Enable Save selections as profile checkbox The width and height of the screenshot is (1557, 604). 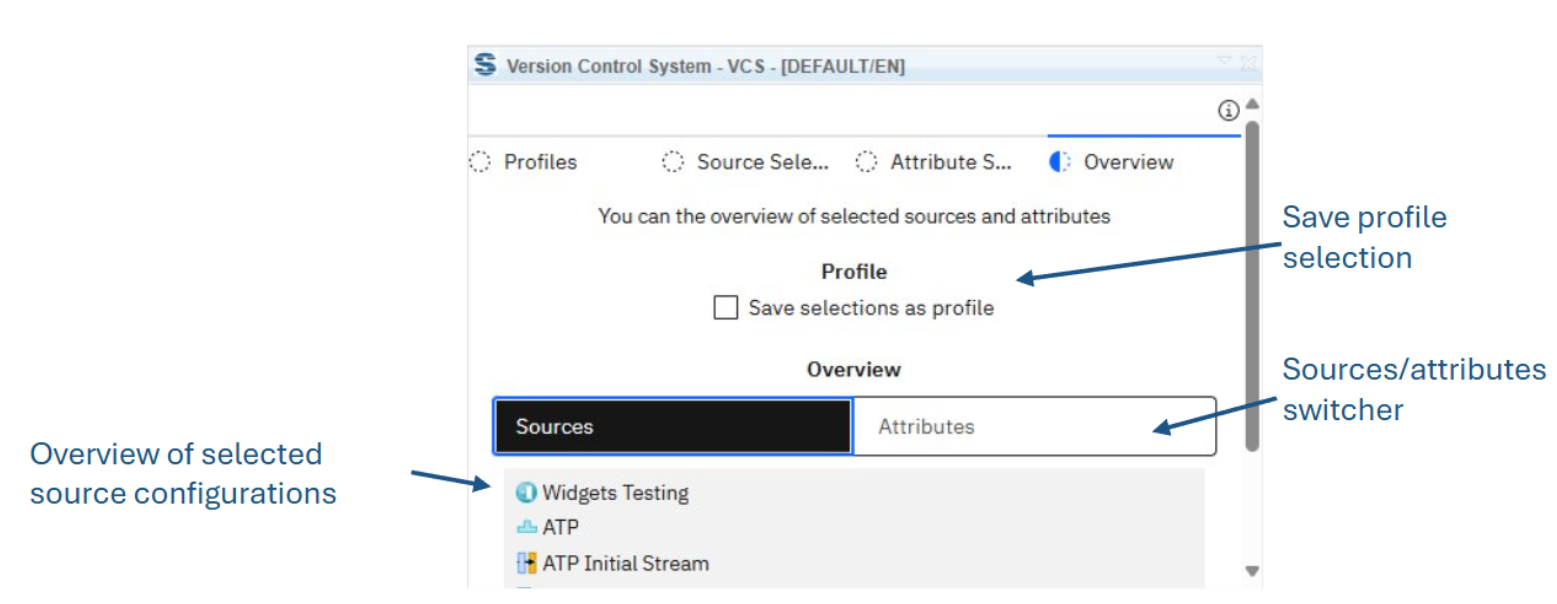726,308
